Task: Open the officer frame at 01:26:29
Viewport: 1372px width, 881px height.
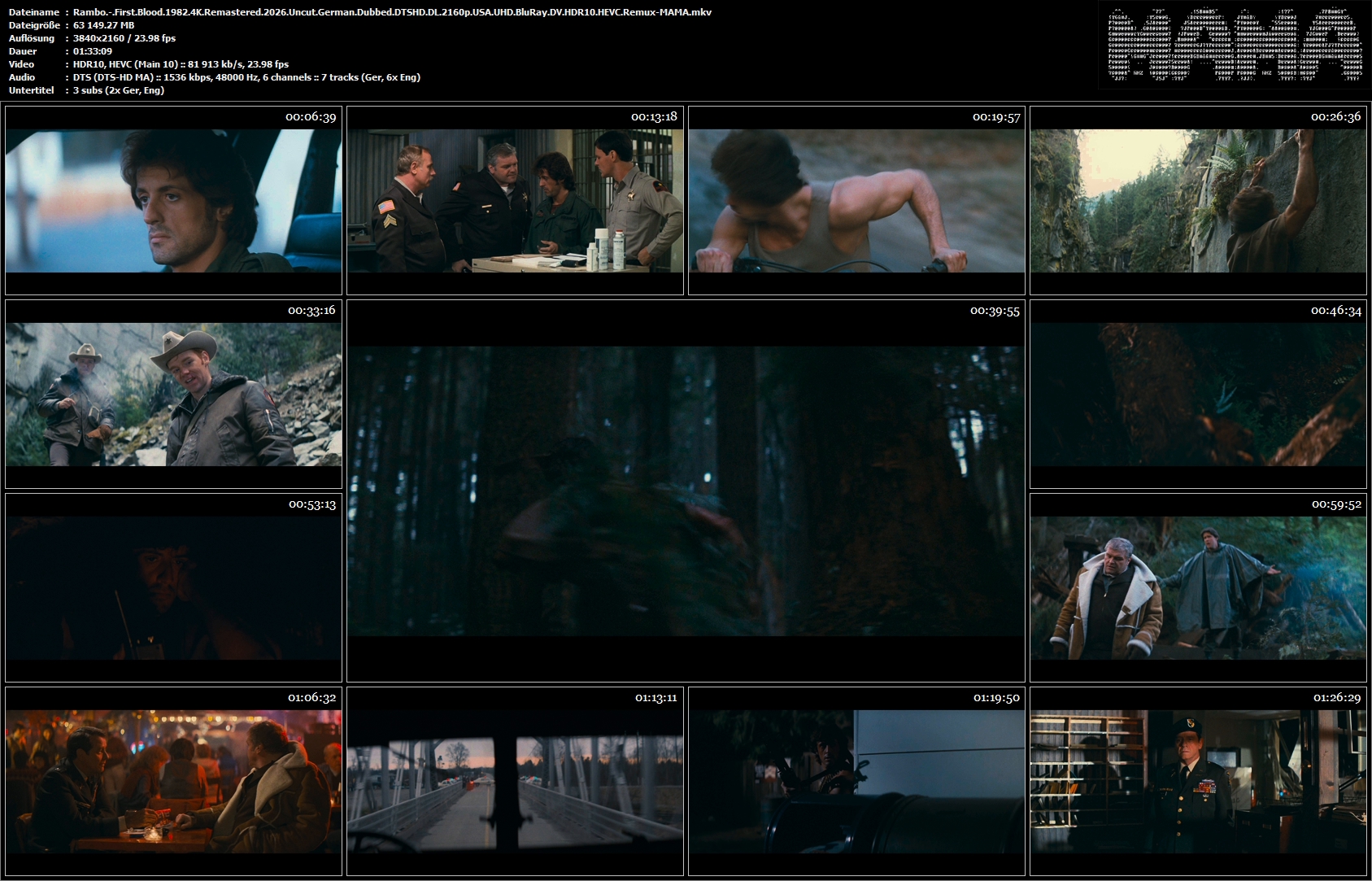Action: tap(1198, 781)
